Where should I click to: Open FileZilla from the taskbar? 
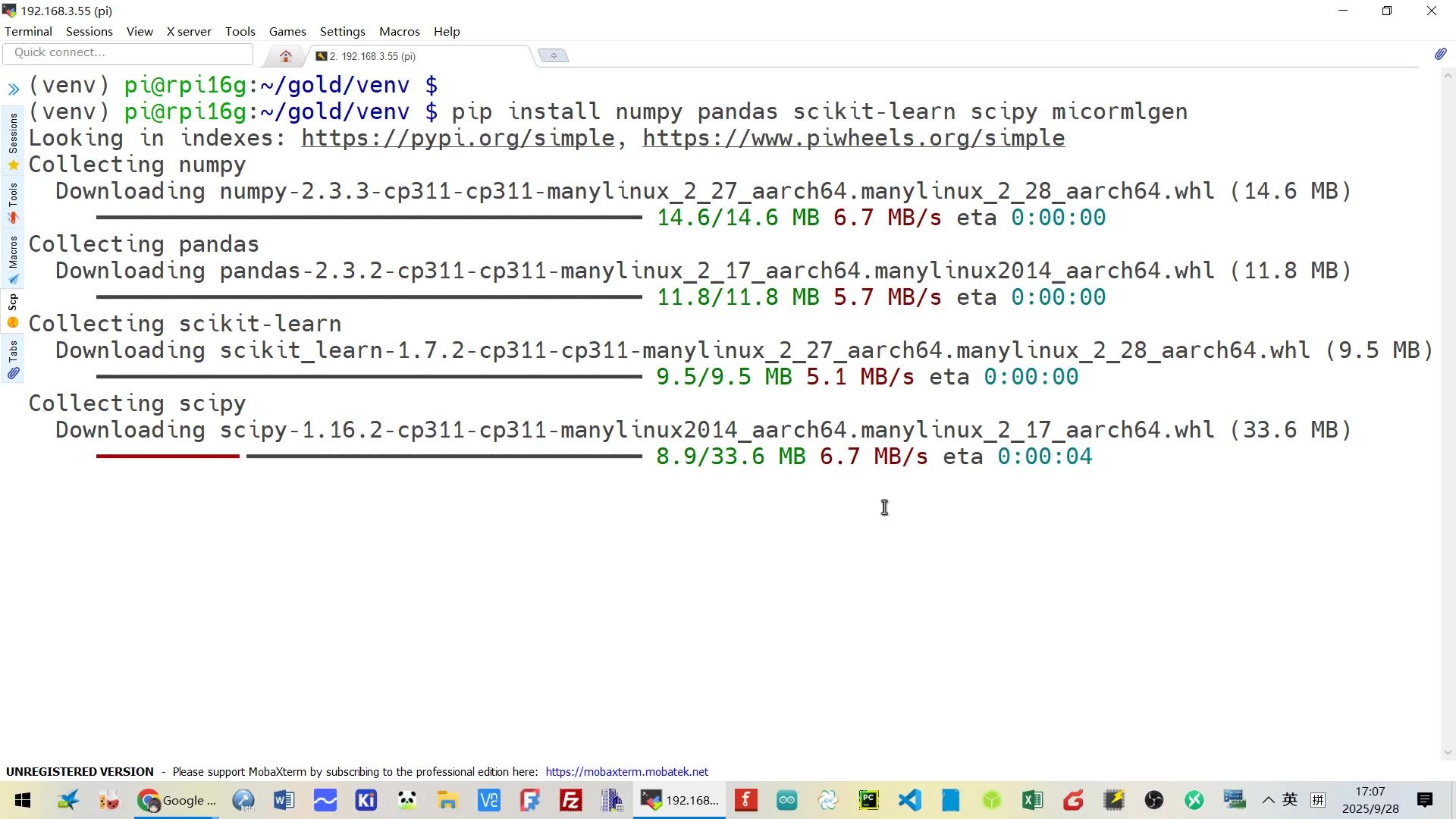[570, 800]
